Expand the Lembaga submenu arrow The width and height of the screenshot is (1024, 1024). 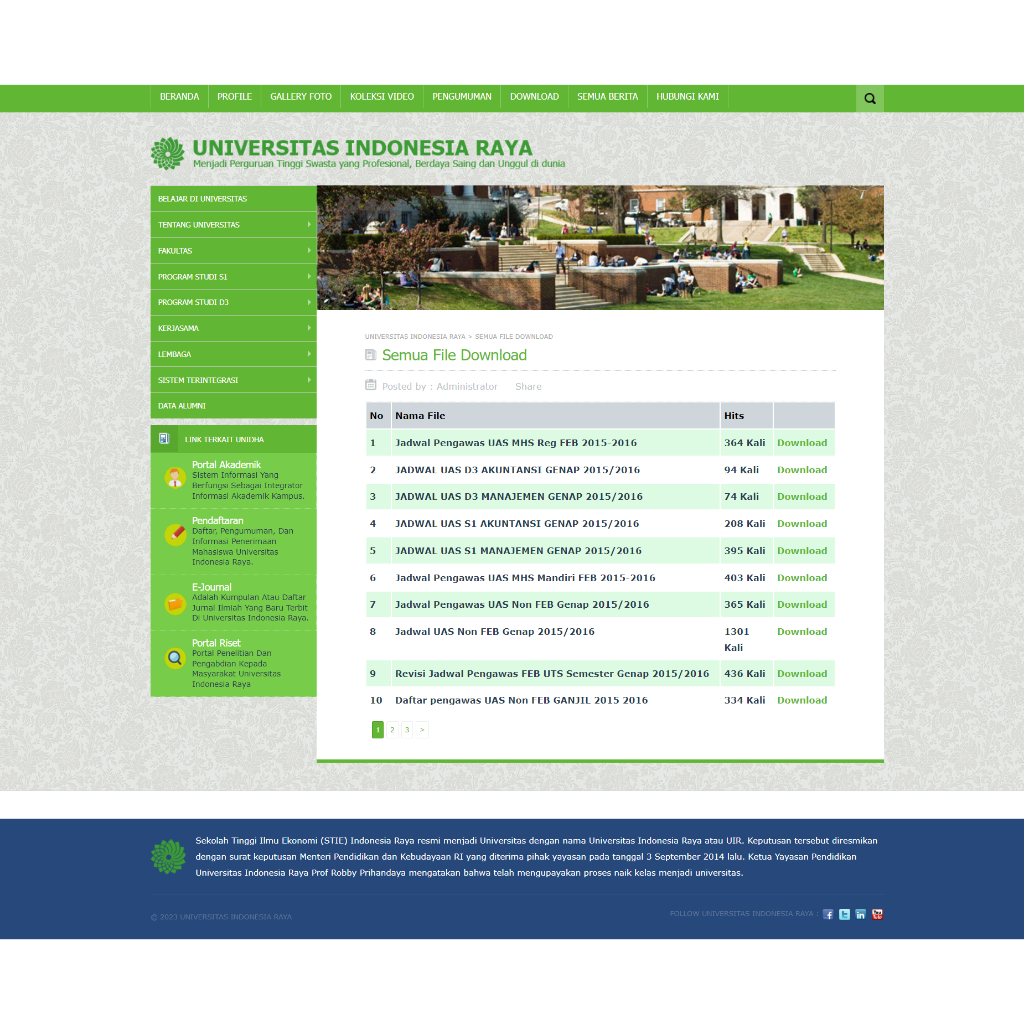pyautogui.click(x=309, y=353)
